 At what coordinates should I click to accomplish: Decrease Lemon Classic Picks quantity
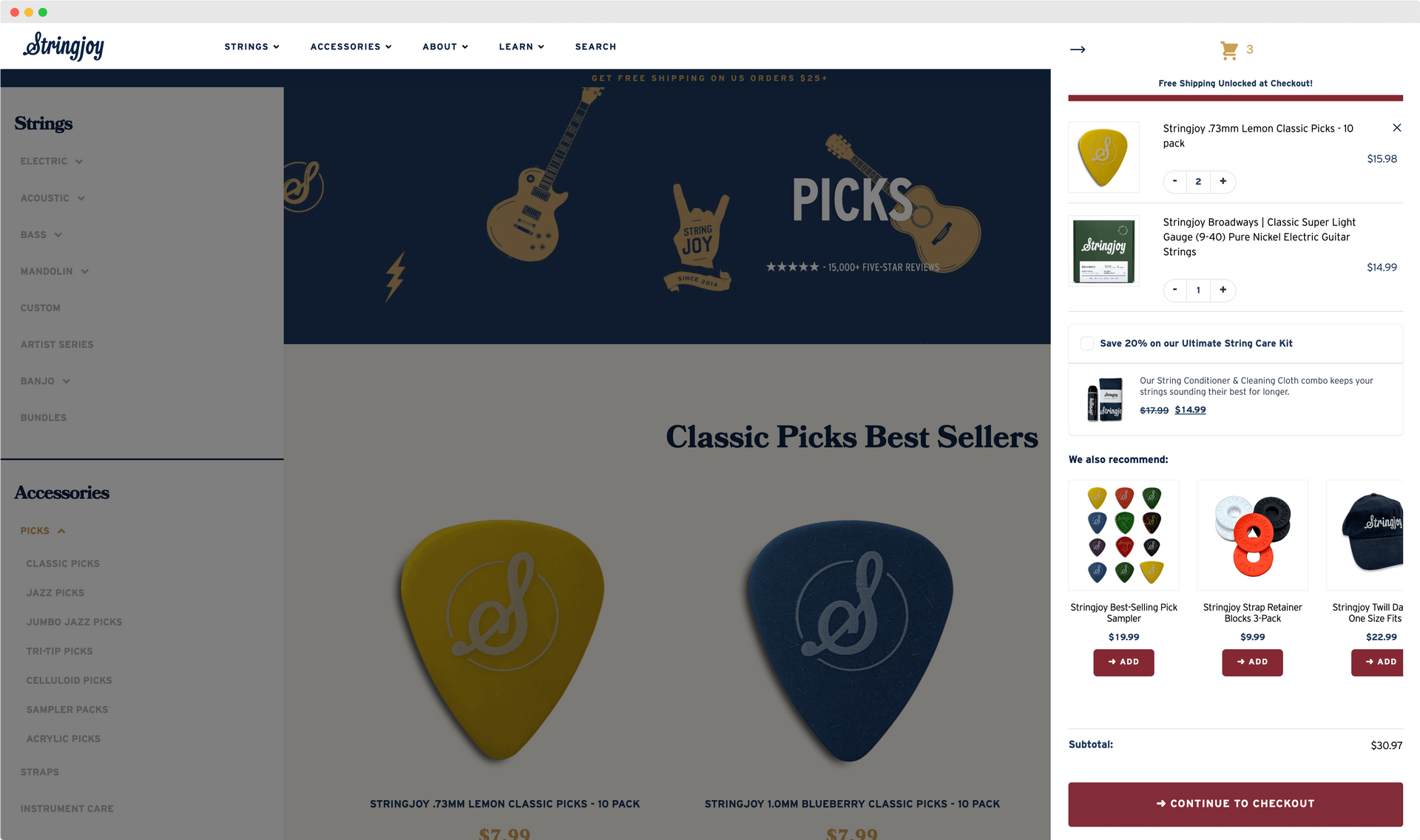(1174, 181)
